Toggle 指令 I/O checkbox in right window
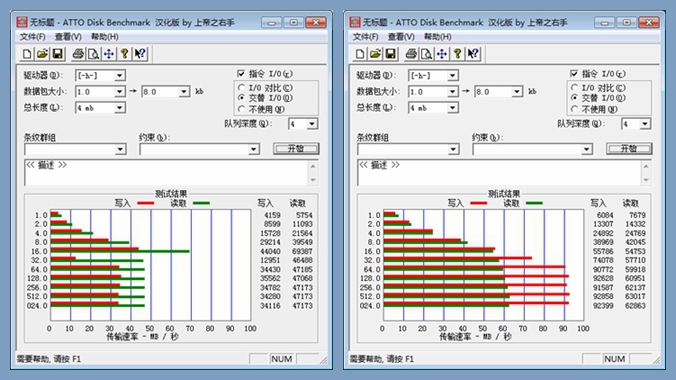 (574, 74)
